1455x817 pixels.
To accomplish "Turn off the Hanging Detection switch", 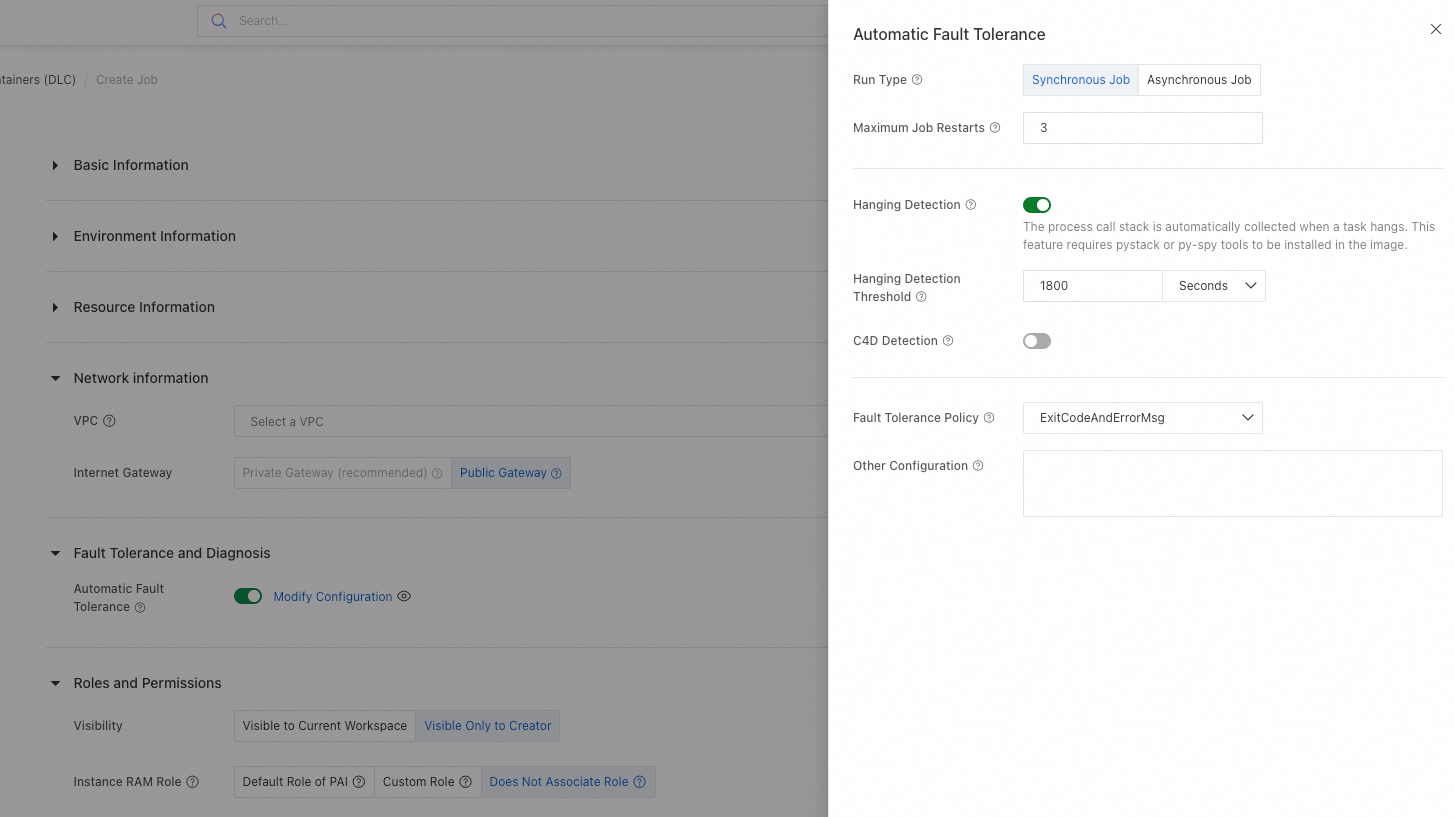I will tap(1037, 205).
